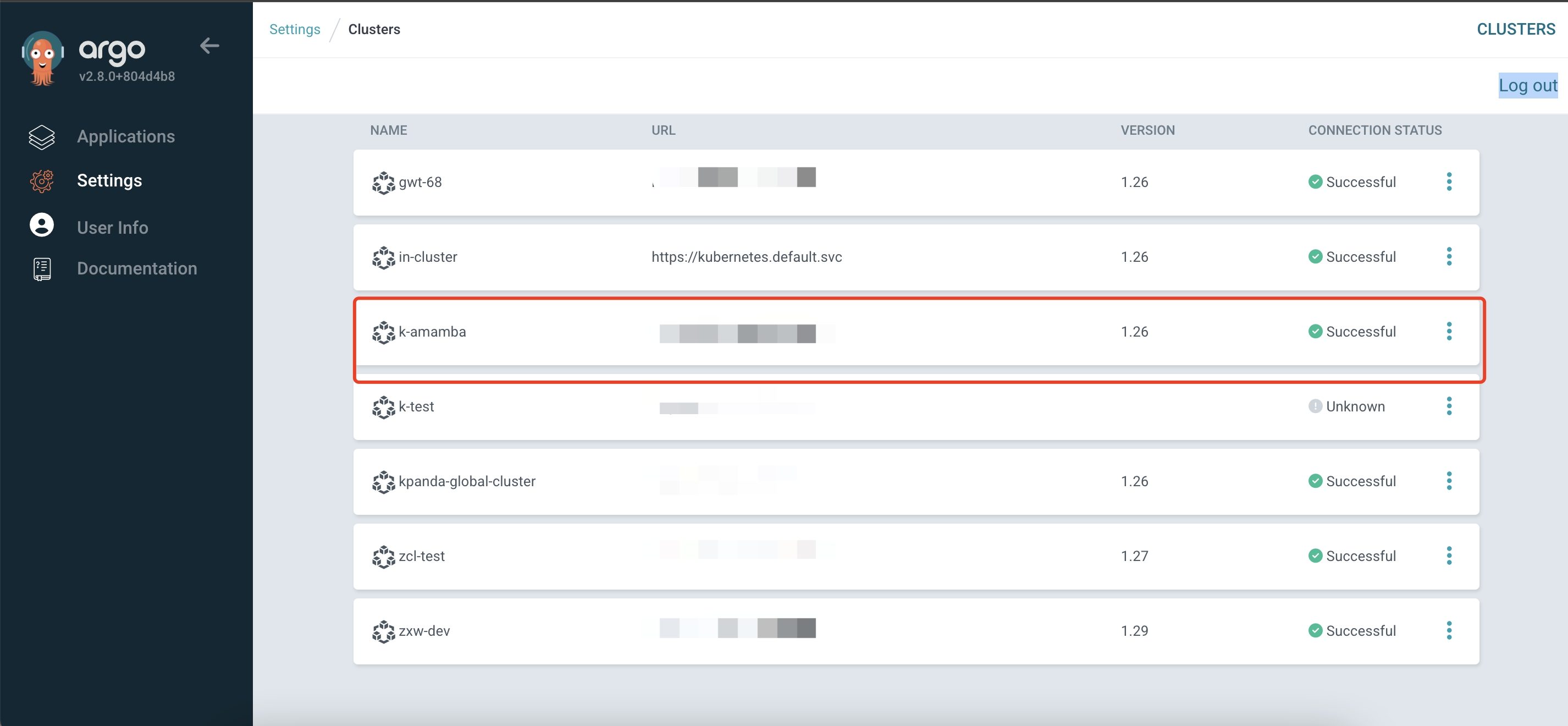
Task: Click the Argo octopus logo
Action: tap(43, 58)
